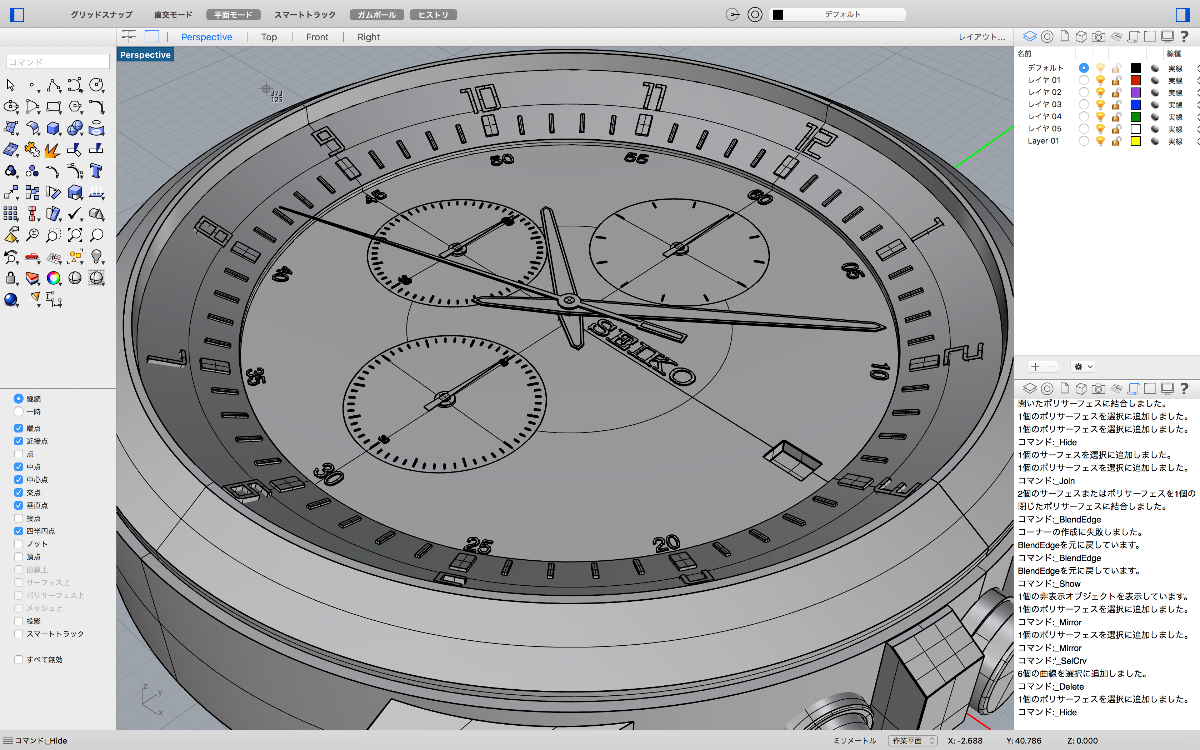
Task: Check the すべて無効 (disable all) checkbox
Action: click(x=19, y=660)
